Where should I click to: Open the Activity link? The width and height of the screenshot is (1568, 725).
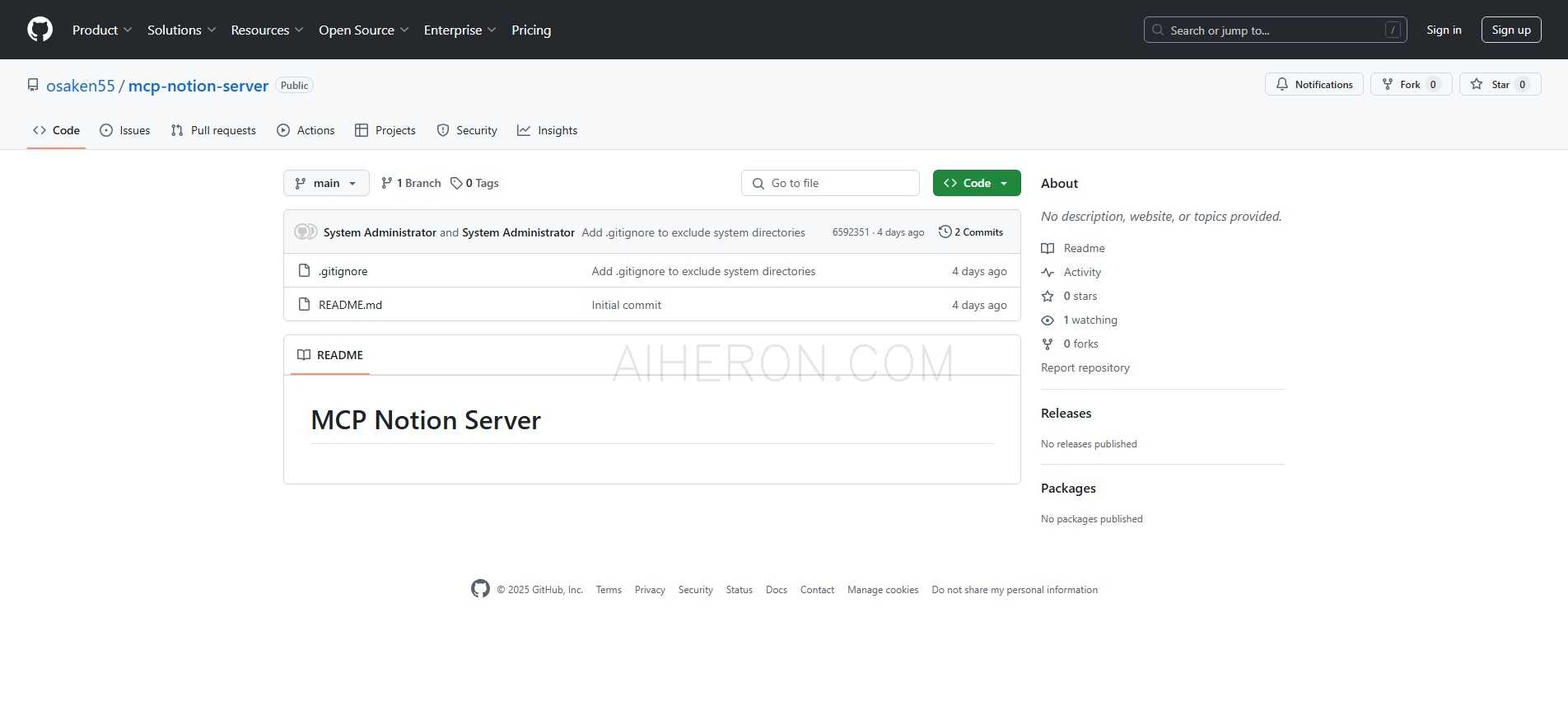pyautogui.click(x=1071, y=272)
